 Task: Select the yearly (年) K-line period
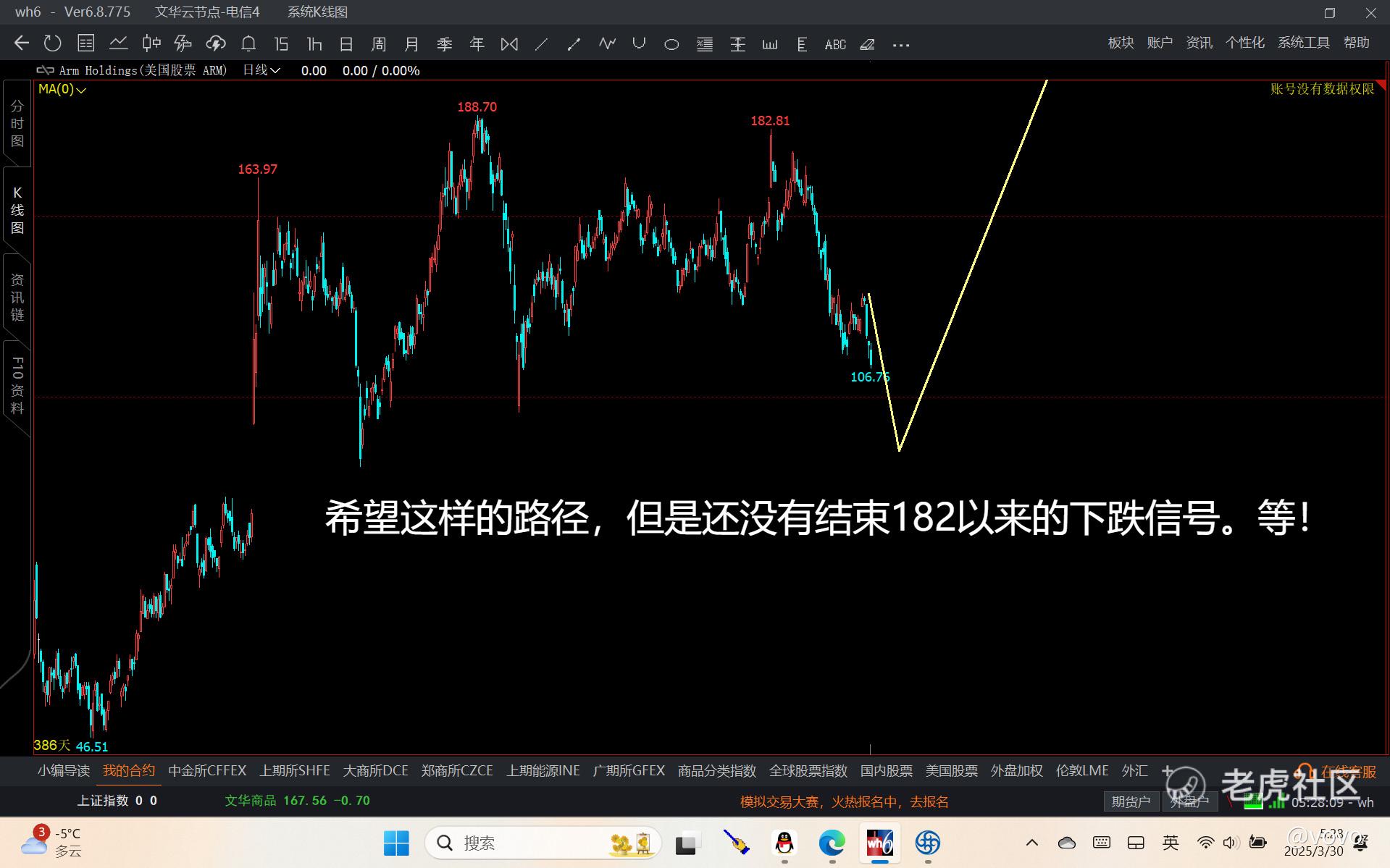point(477,44)
